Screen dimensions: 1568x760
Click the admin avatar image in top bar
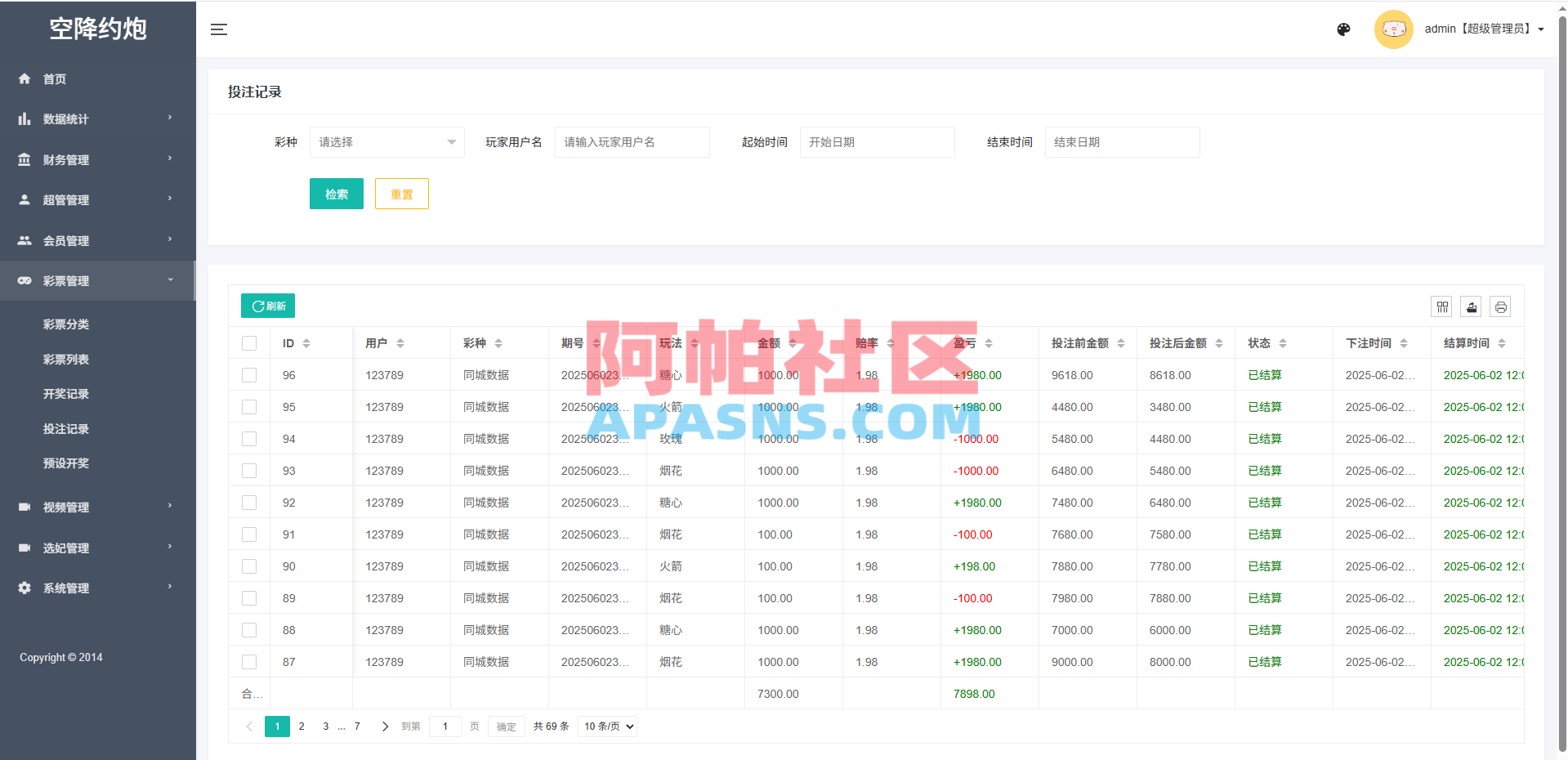click(x=1393, y=29)
